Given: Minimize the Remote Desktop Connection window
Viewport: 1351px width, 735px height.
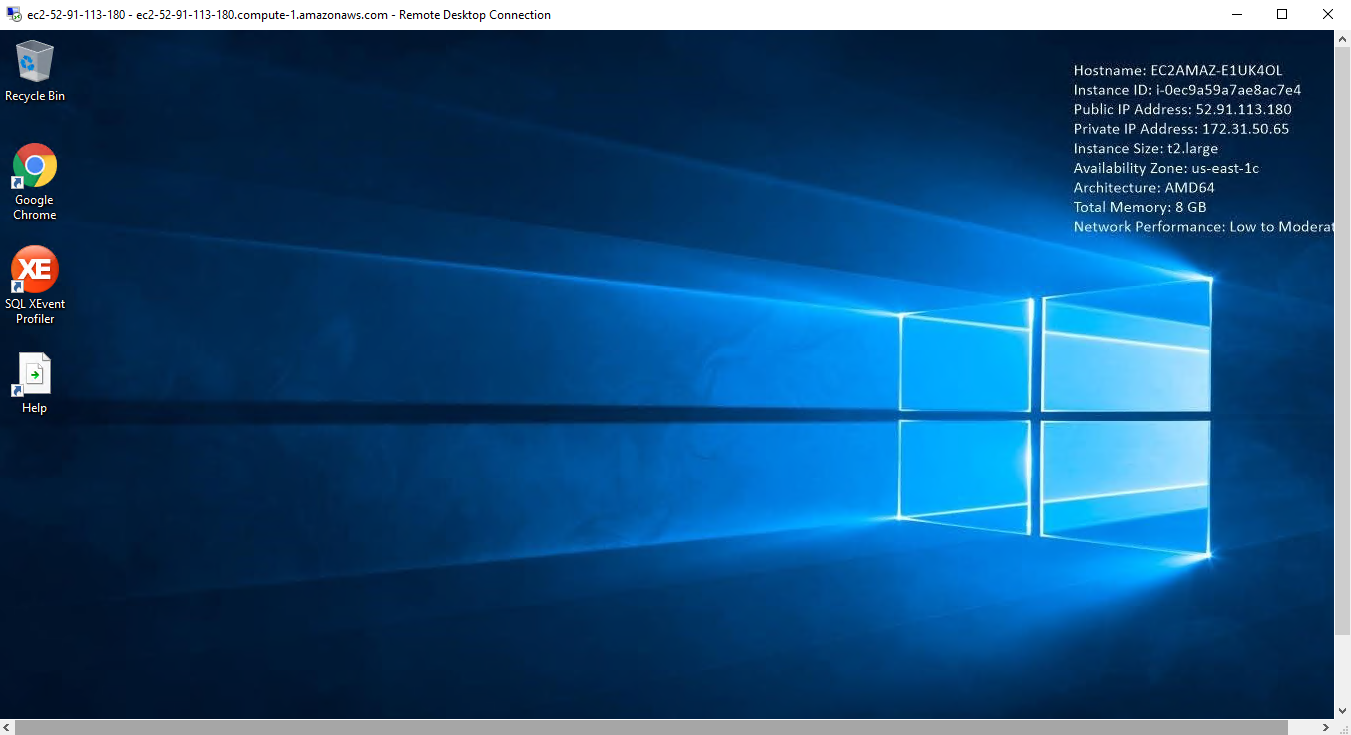Looking at the screenshot, I should (1236, 15).
